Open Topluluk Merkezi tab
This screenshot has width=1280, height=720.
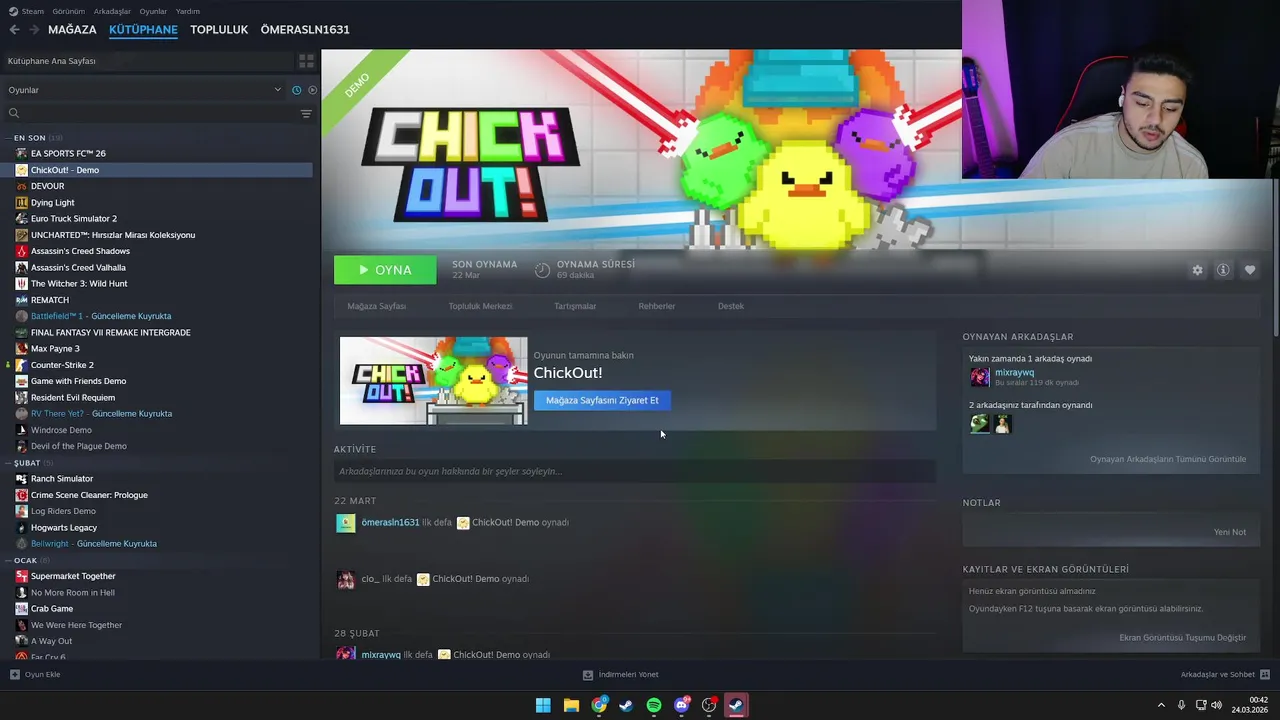480,306
